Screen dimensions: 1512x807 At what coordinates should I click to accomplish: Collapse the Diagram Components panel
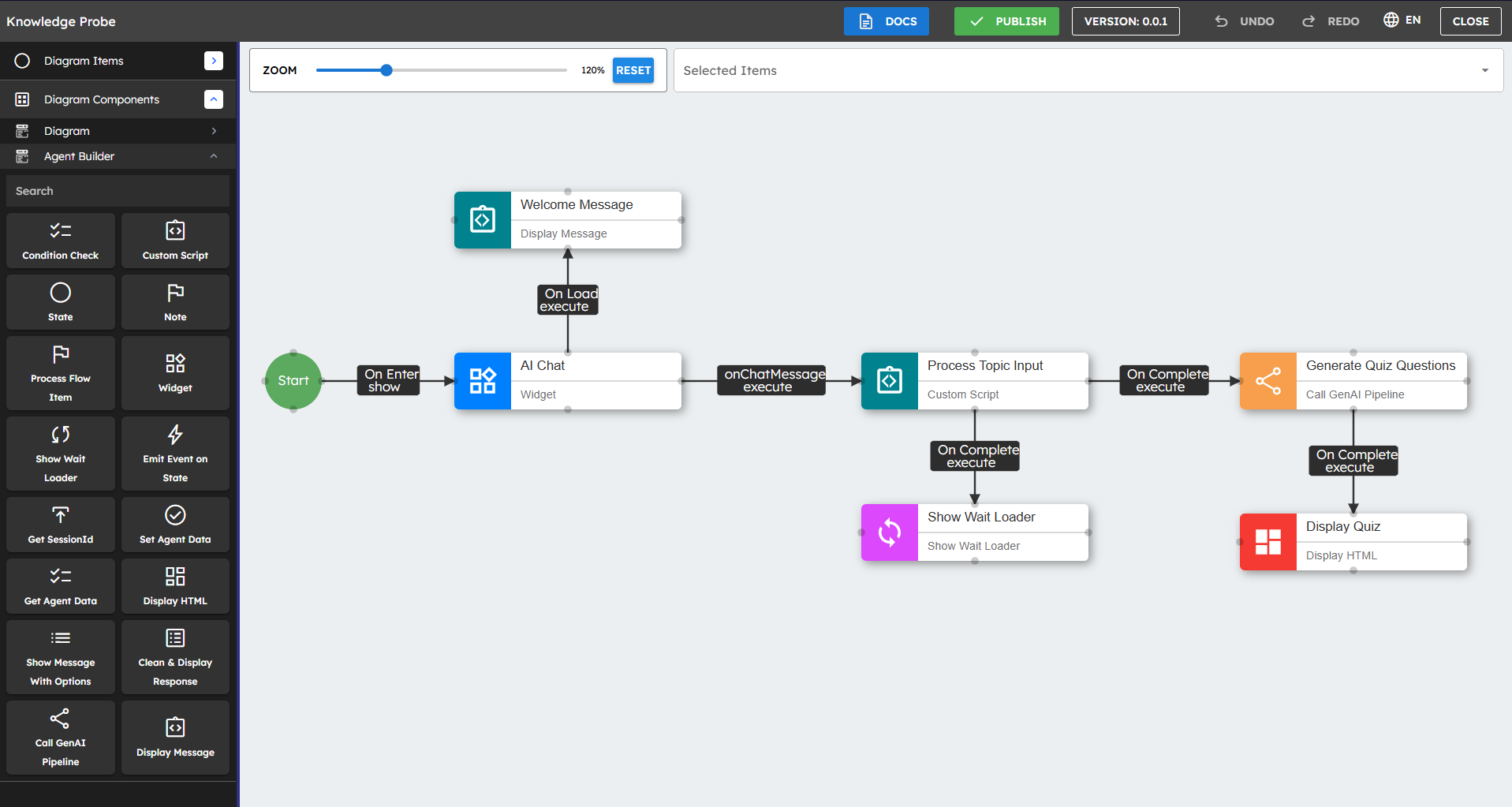tap(214, 99)
